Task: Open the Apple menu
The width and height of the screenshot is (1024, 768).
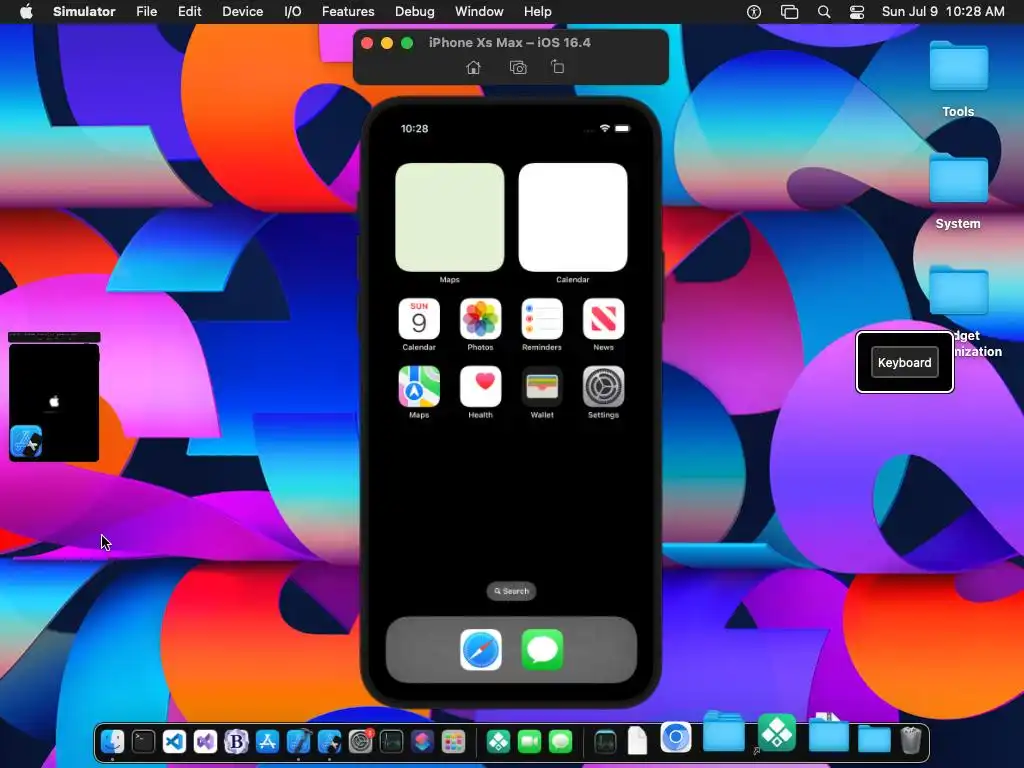Action: (x=25, y=12)
